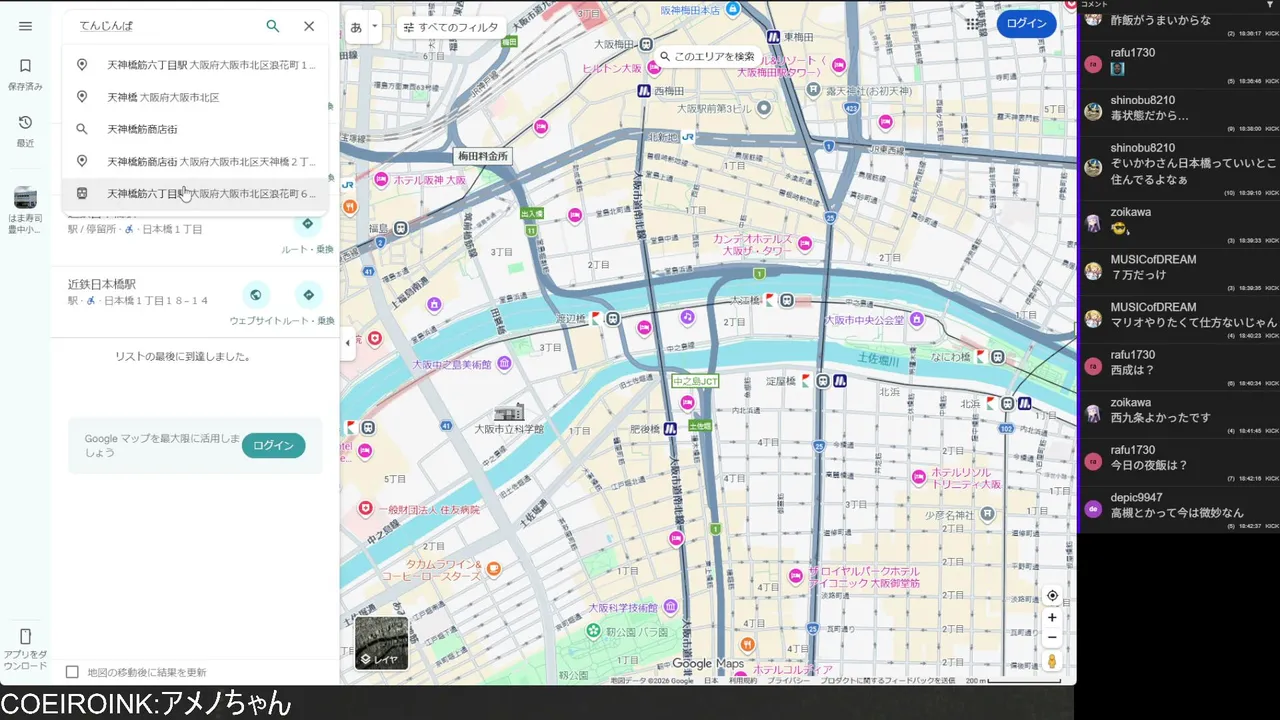This screenshot has width=1280, height=720.
Task: Click このエリアを検索 search this area
Action: pyautogui.click(x=708, y=57)
